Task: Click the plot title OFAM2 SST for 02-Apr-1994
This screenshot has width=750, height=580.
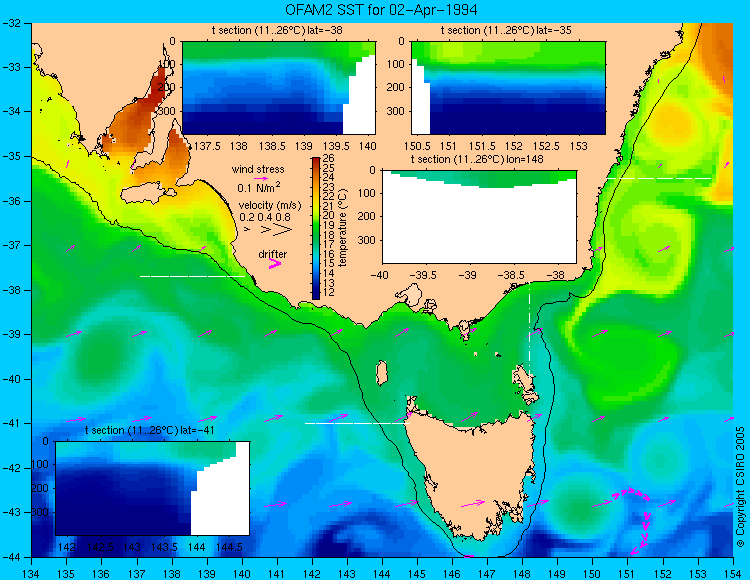Action: click(381, 10)
